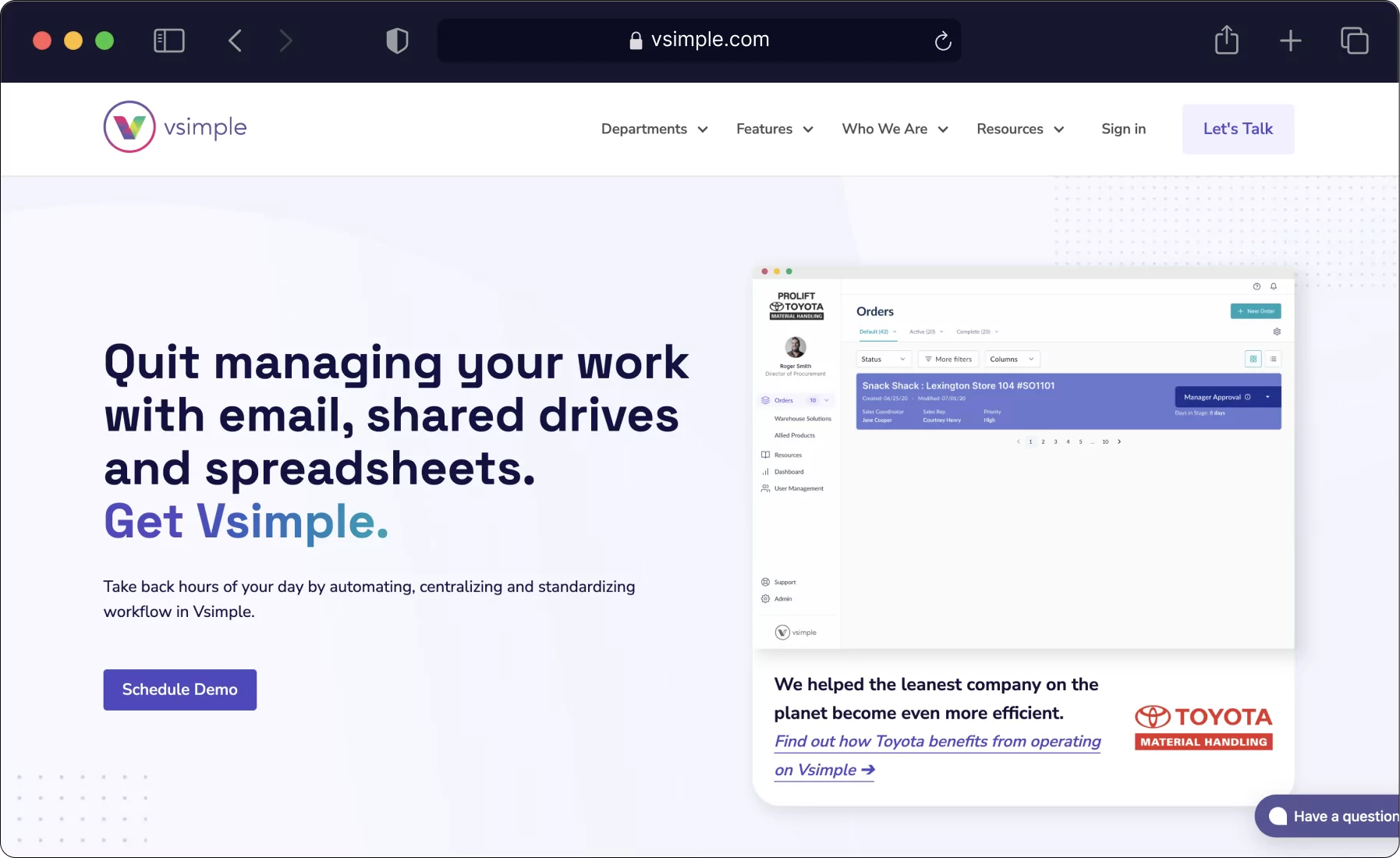
Task: Go back with Safari's back arrow
Action: click(x=235, y=41)
